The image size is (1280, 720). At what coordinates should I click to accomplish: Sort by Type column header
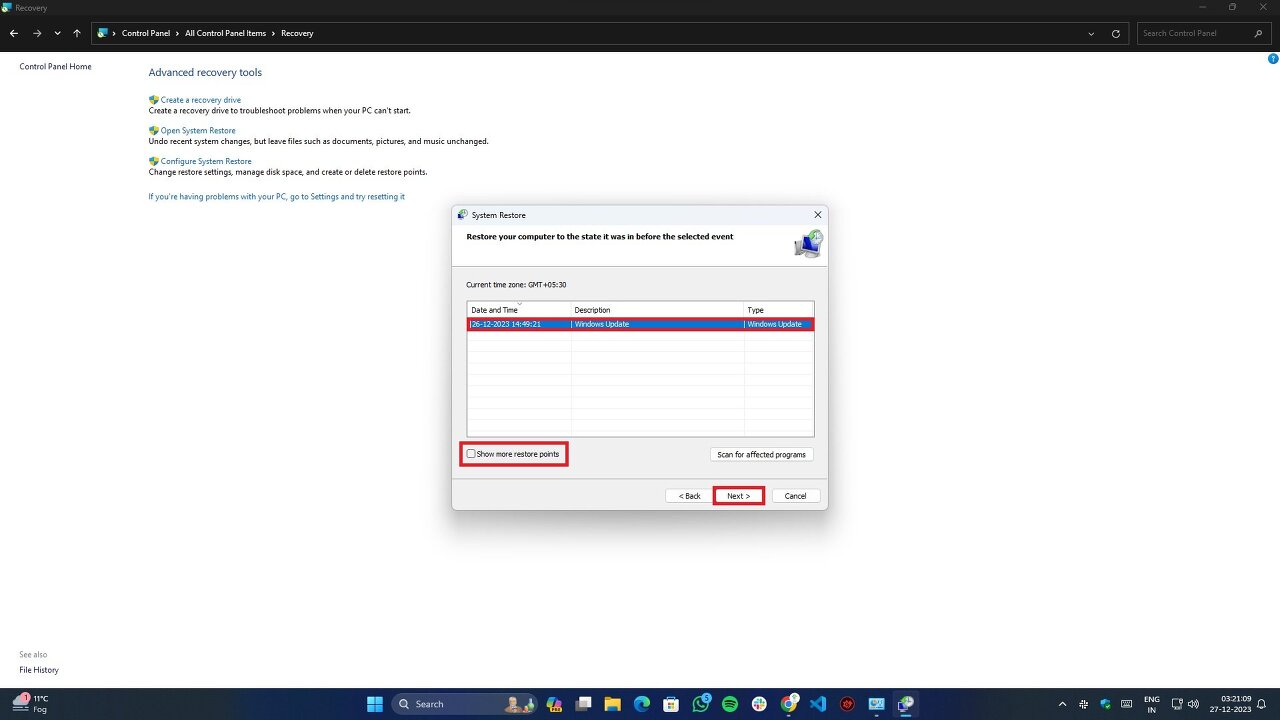coord(778,310)
